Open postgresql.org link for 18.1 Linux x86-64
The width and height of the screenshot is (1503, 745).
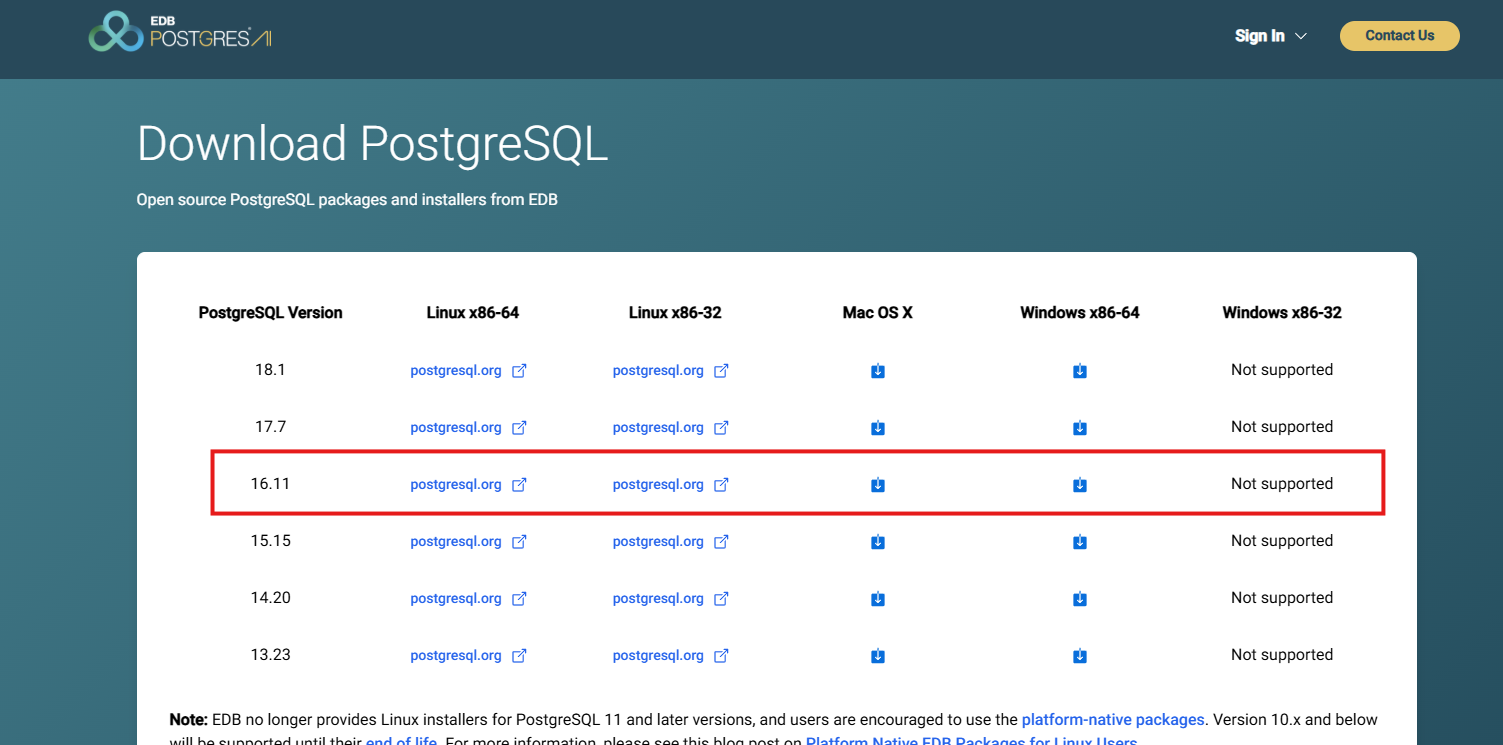point(468,371)
